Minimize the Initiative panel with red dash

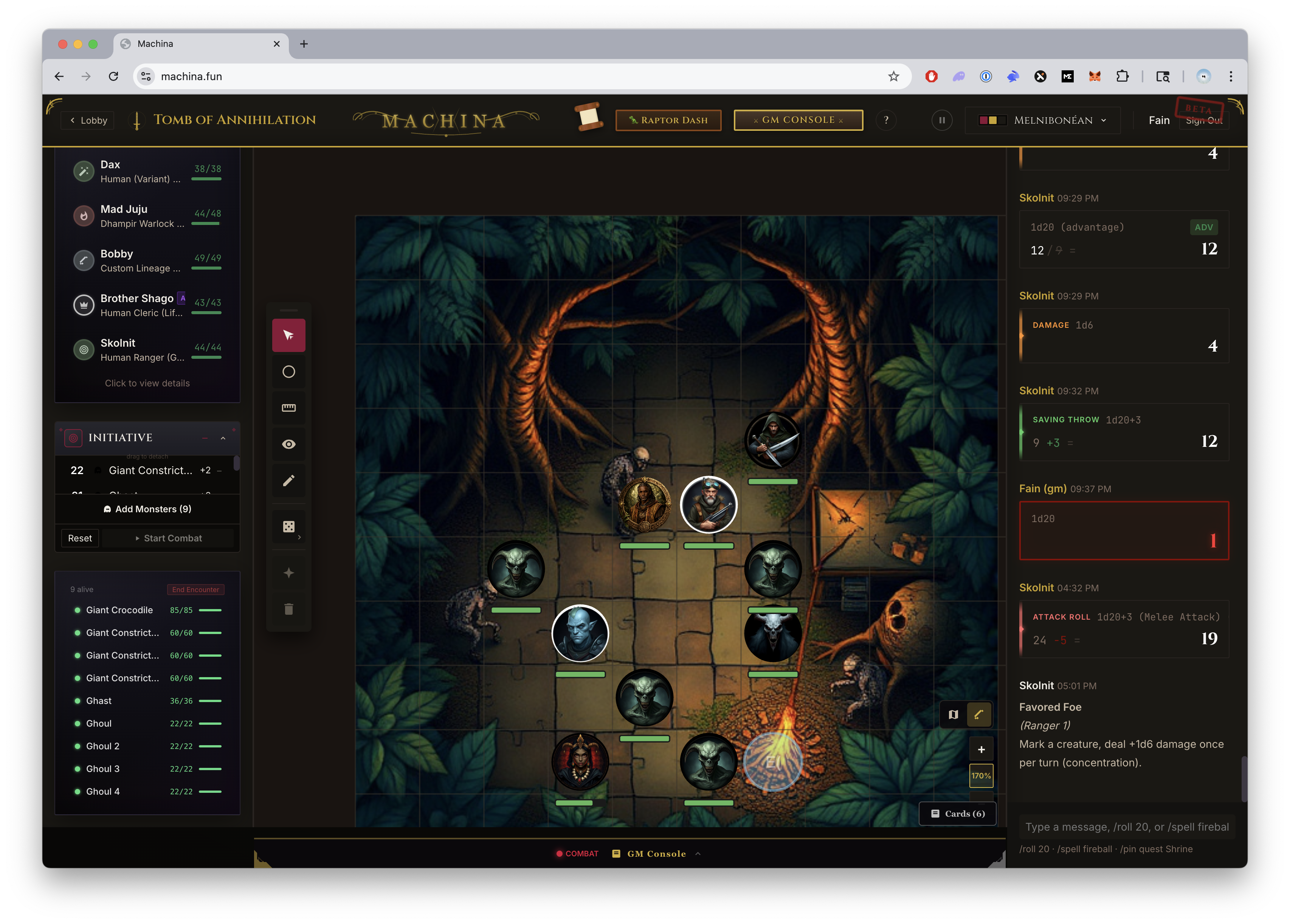tap(205, 438)
